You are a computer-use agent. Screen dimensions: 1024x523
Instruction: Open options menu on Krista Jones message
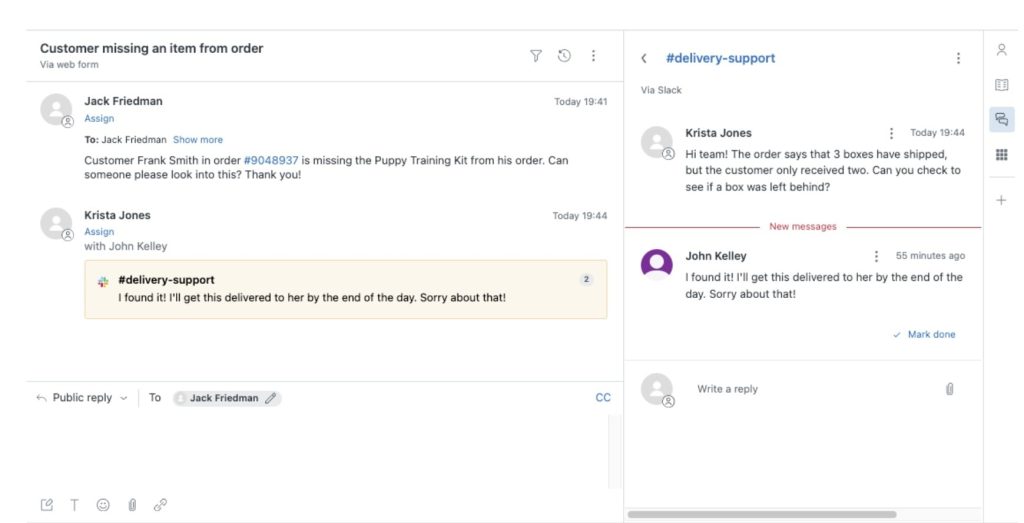click(891, 133)
